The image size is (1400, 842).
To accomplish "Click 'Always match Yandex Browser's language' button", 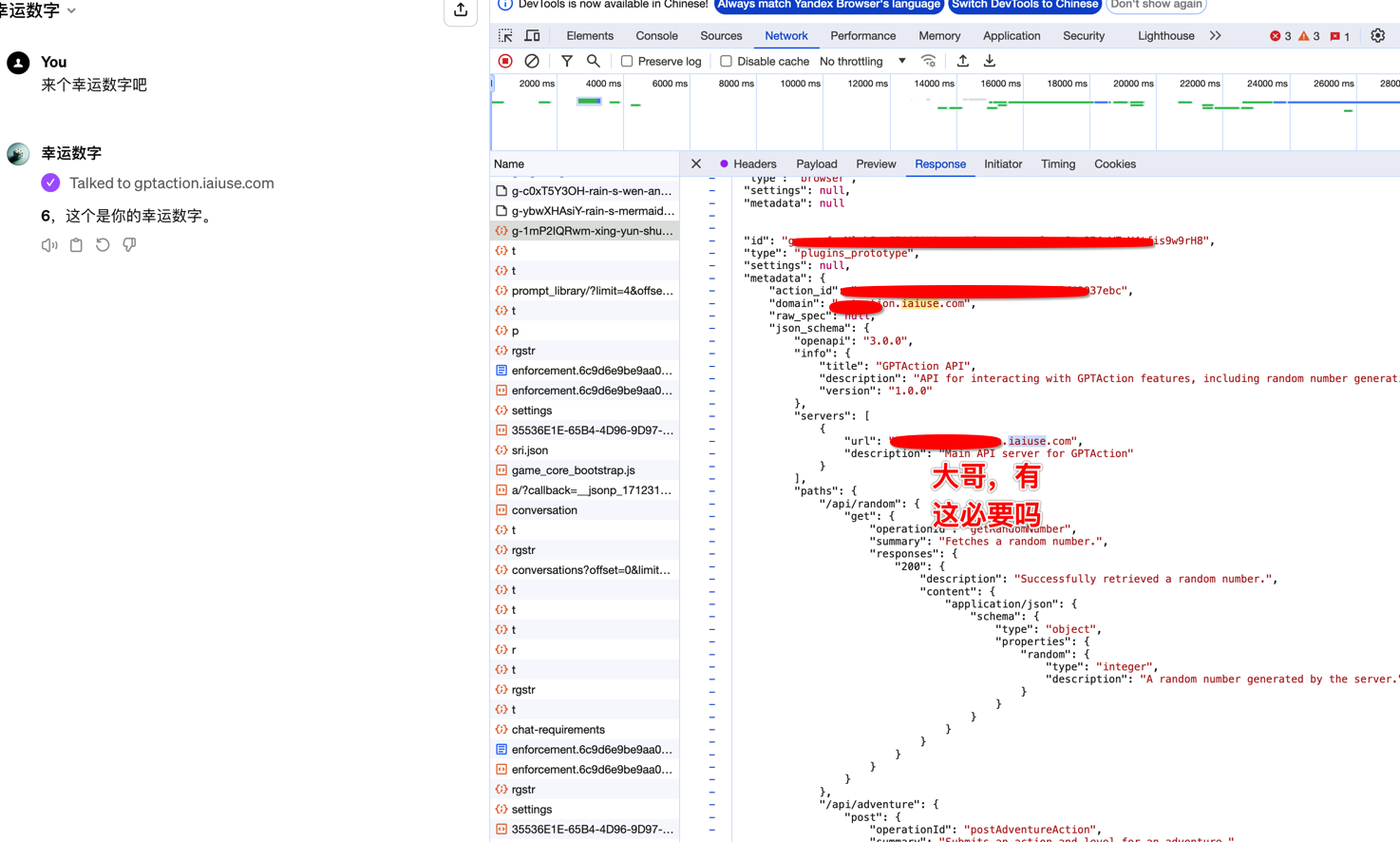I will [829, 4].
